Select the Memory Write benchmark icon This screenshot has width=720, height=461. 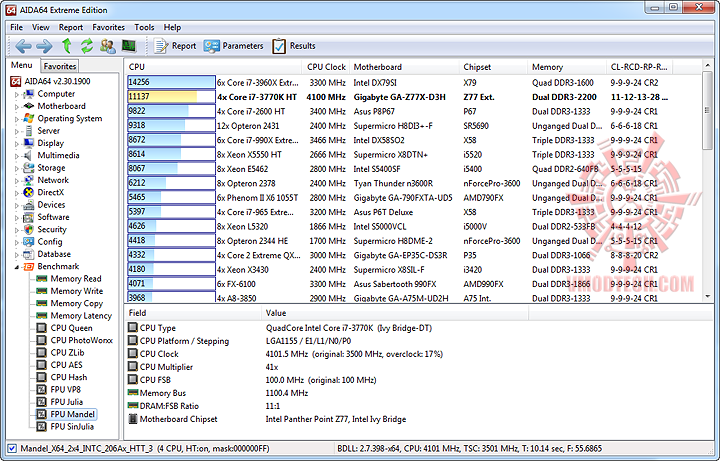click(42, 291)
